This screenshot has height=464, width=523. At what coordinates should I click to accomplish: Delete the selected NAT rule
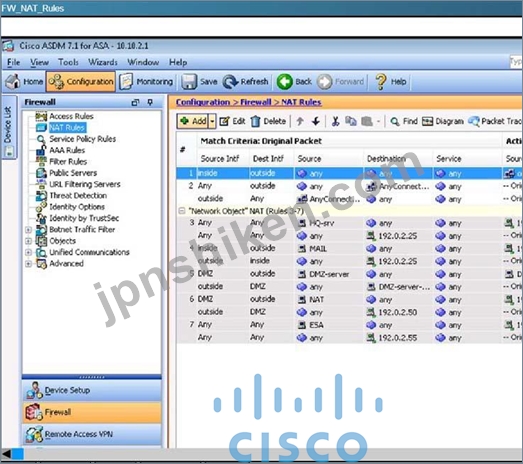tap(268, 121)
